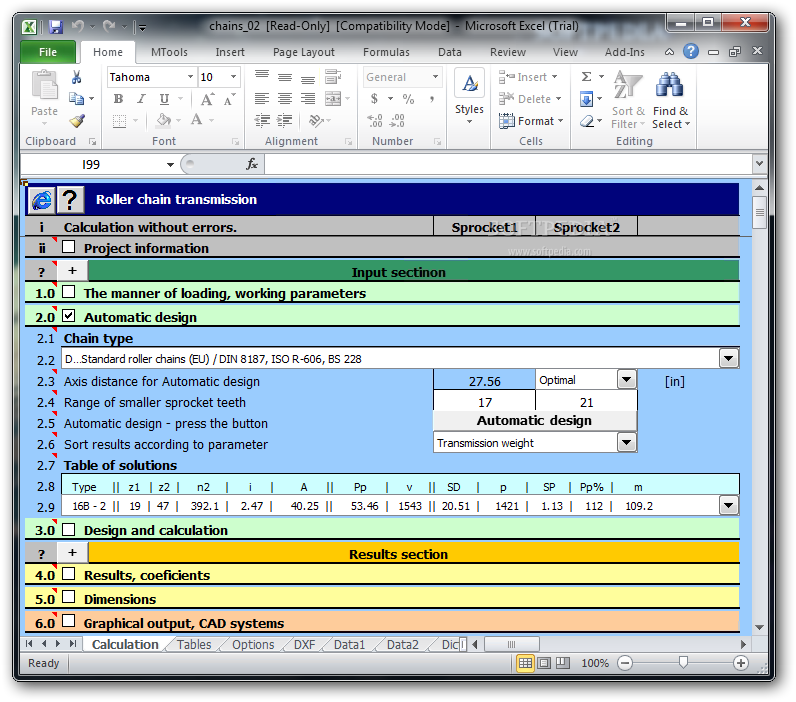Image resolution: width=796 pixels, height=702 pixels.
Task: Tick the manner of loading checkbox
Action: 69,292
